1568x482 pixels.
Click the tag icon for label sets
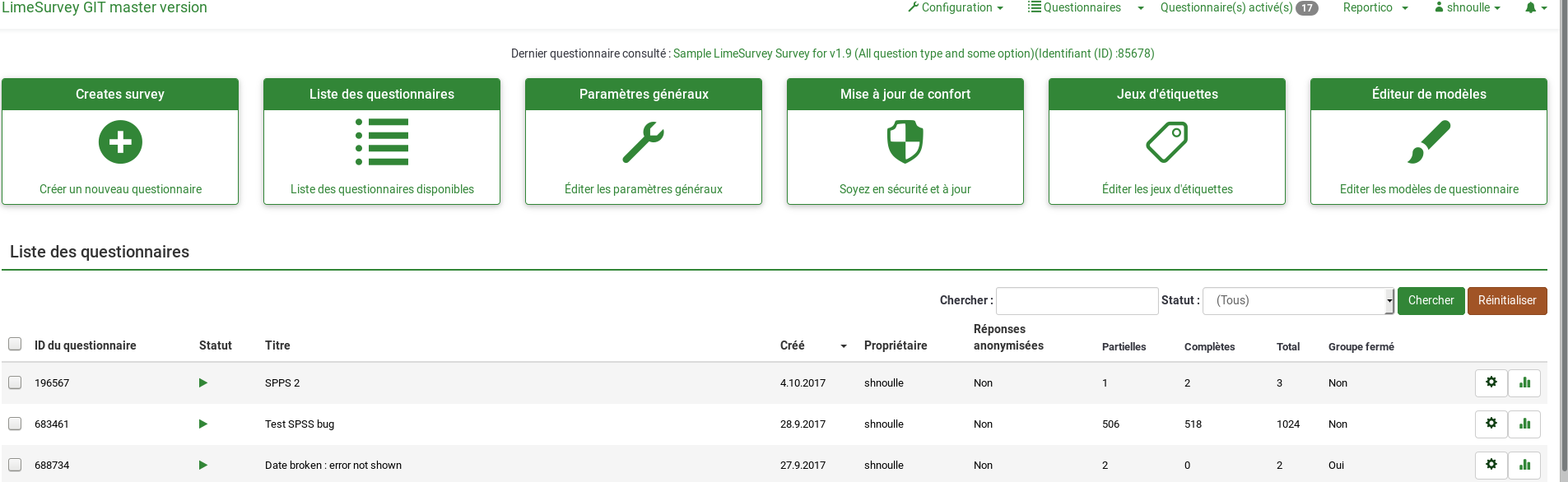point(1166,142)
